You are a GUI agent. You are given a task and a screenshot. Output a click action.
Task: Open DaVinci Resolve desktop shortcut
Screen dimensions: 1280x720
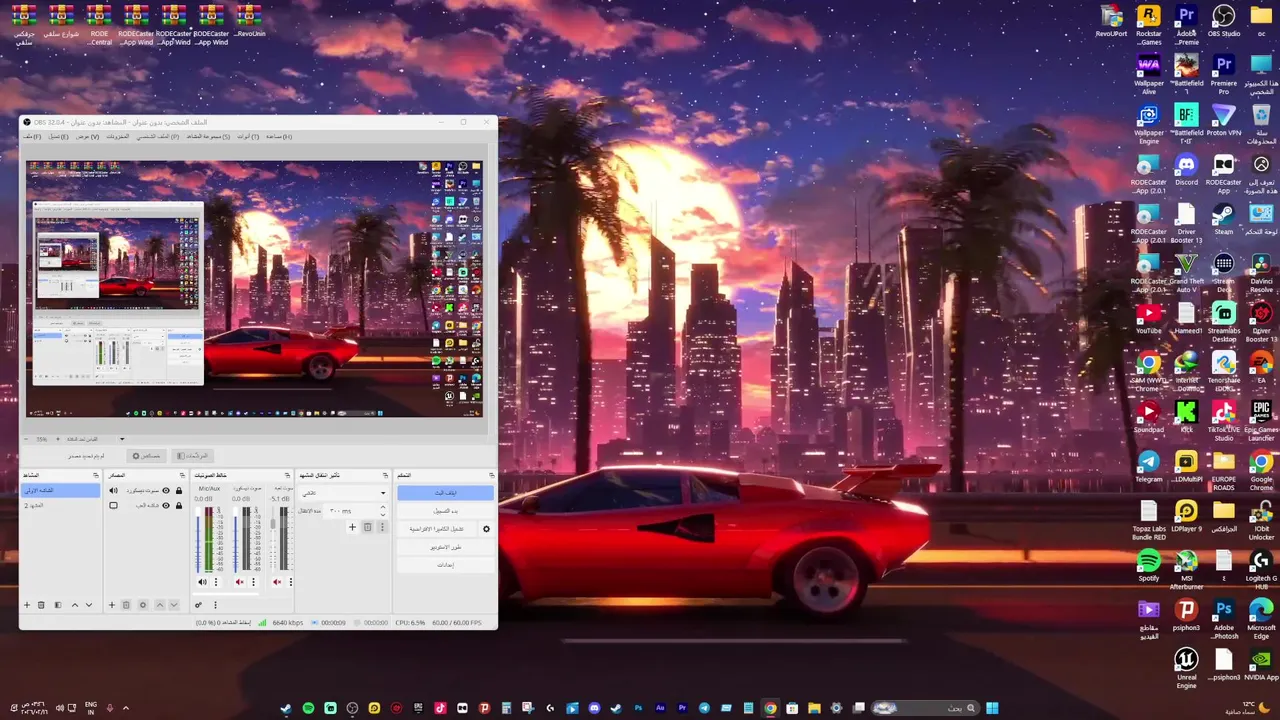1261,272
